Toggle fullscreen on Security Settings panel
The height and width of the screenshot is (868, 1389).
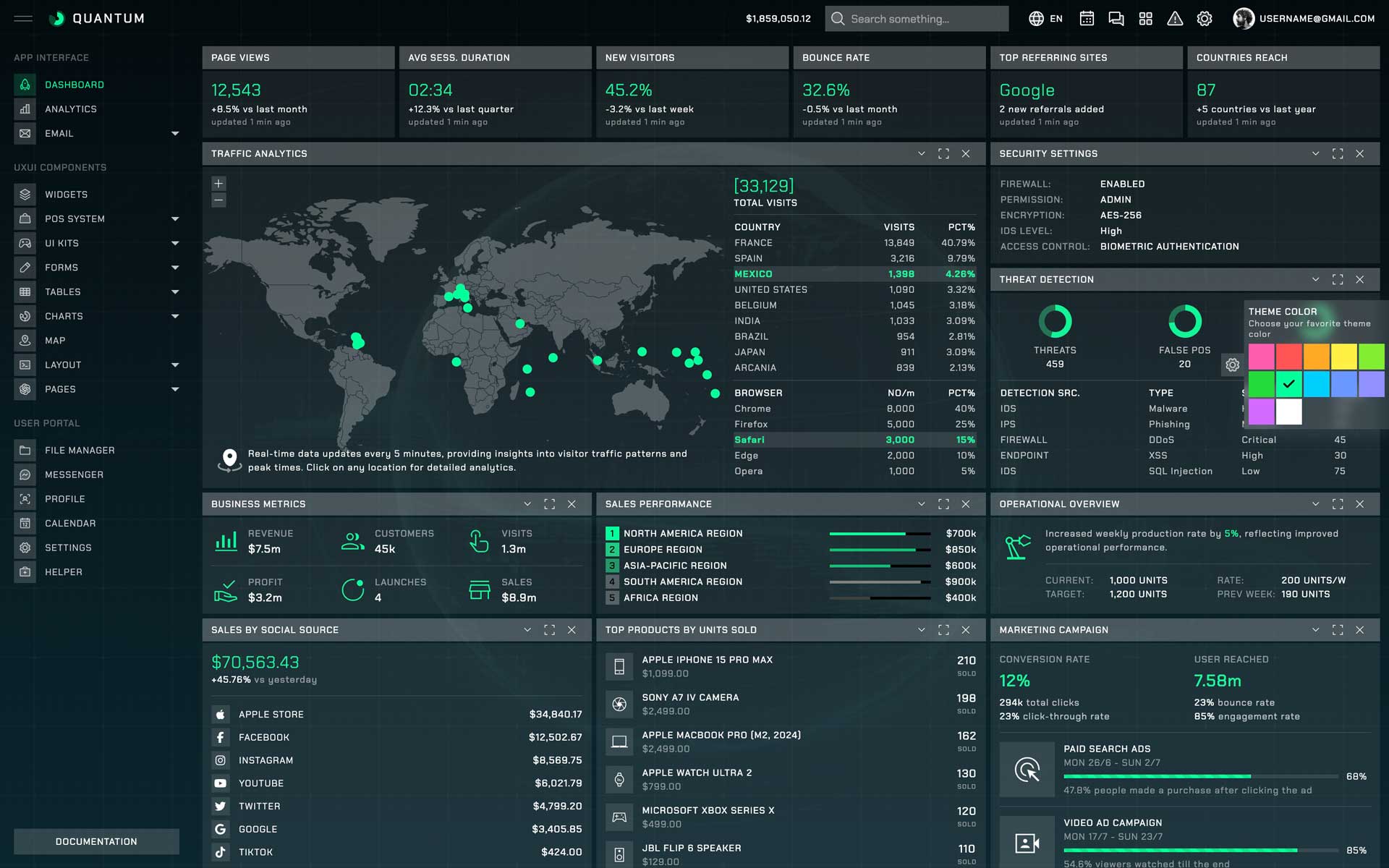tap(1338, 153)
